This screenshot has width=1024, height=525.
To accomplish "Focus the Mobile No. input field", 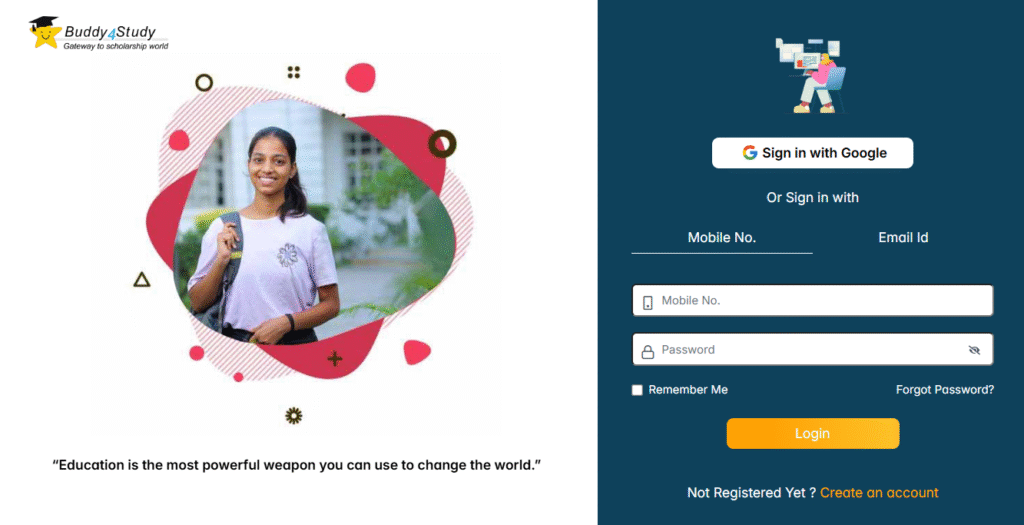I will click(x=813, y=301).
